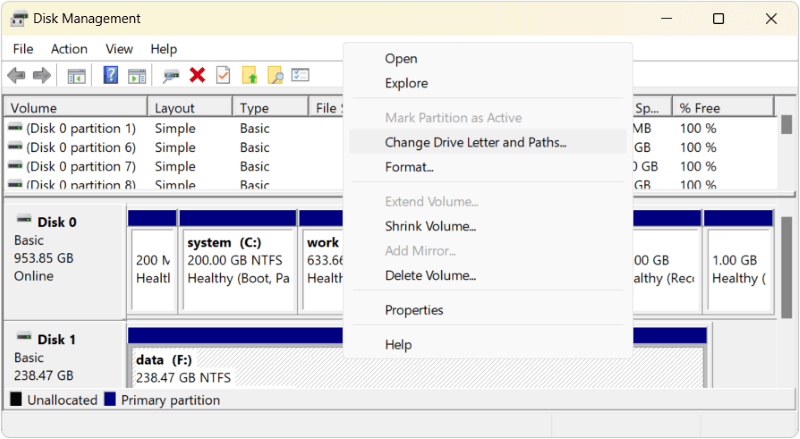Image resolution: width=800 pixels, height=439 pixels.
Task: Select Change Drive Letter and Paths
Action: coord(488,142)
